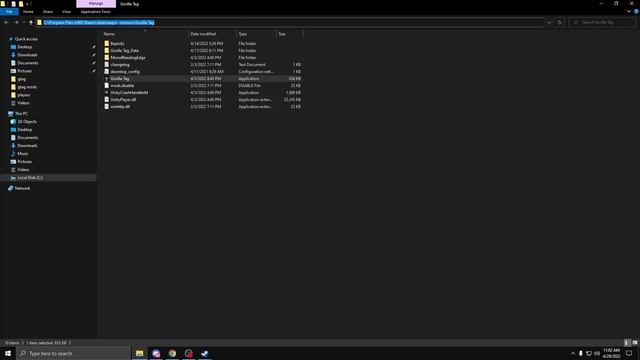
Task: Select This PC in navigation pane
Action: tap(21, 113)
